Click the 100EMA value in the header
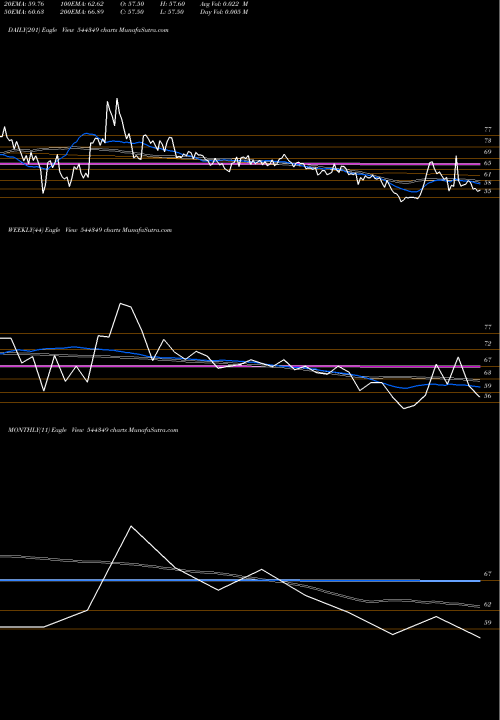 [x=82, y=4]
